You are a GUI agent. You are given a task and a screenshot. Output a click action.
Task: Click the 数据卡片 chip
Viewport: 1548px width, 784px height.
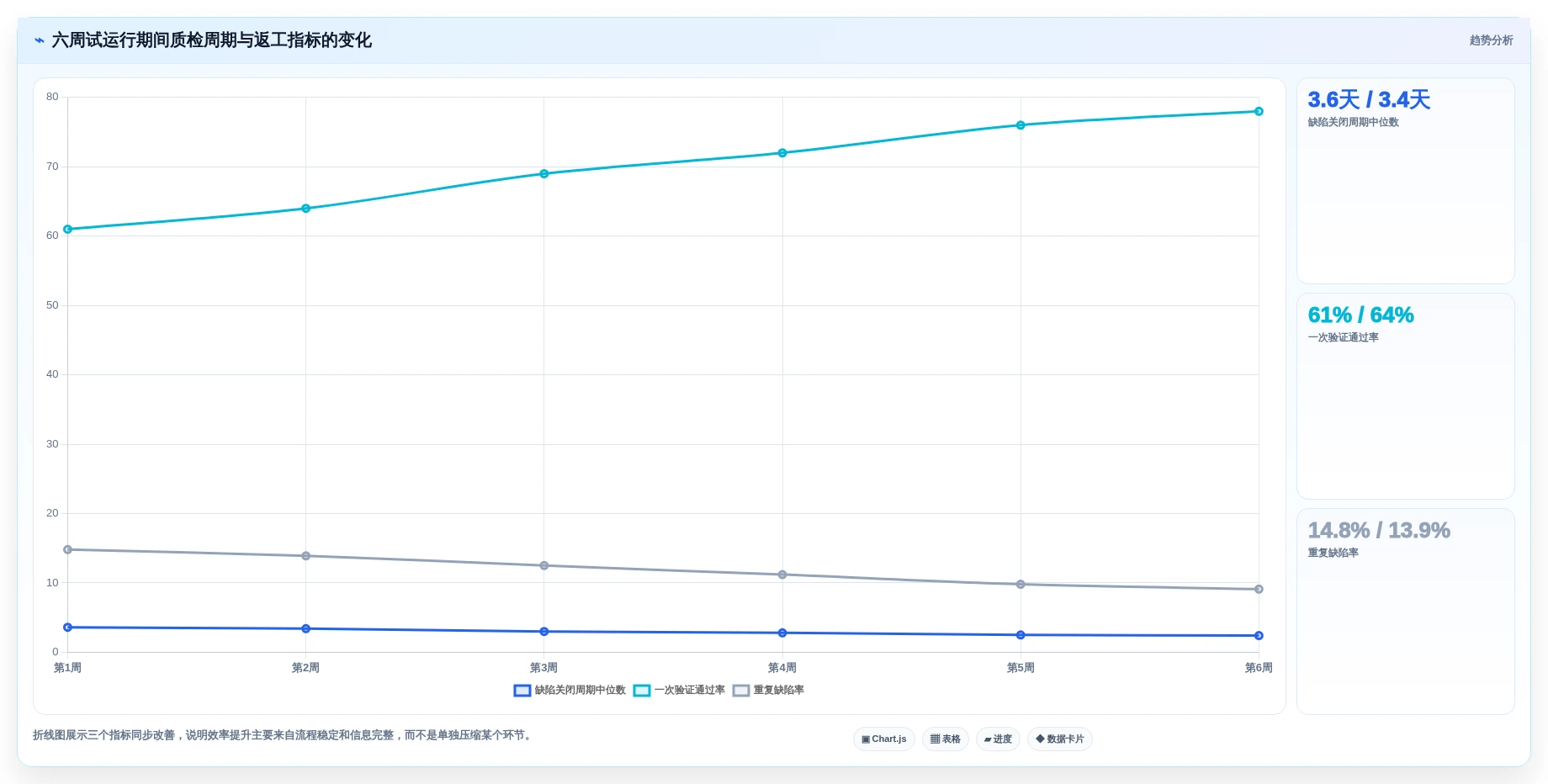[1060, 739]
